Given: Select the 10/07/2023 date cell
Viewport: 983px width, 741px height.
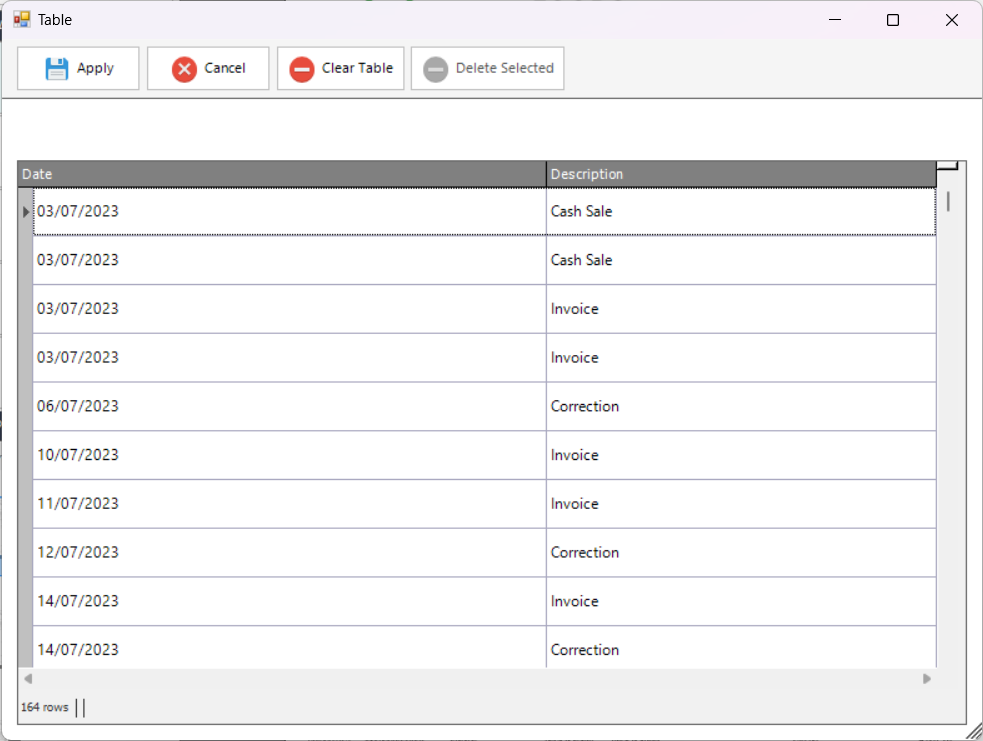Looking at the screenshot, I should tap(289, 455).
